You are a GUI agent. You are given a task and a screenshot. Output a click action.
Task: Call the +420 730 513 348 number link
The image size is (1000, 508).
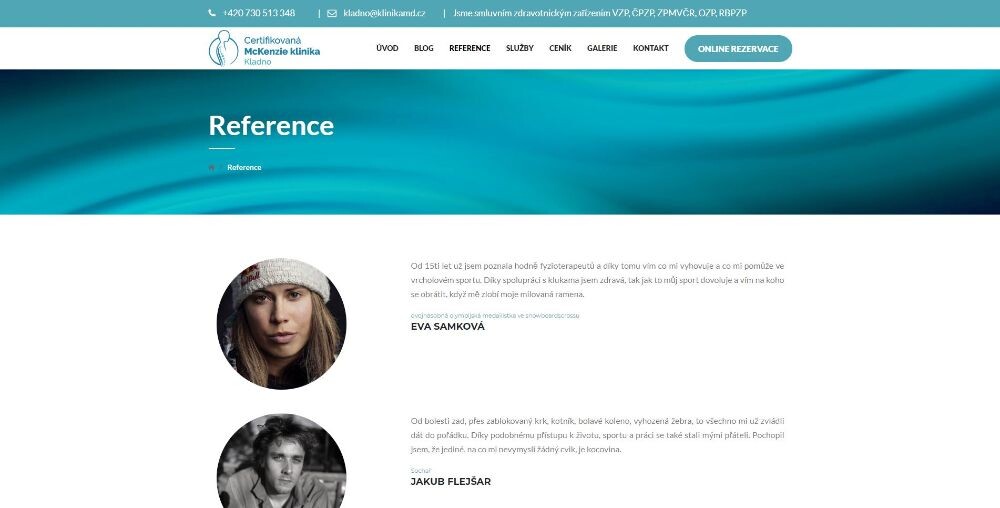[x=259, y=13]
